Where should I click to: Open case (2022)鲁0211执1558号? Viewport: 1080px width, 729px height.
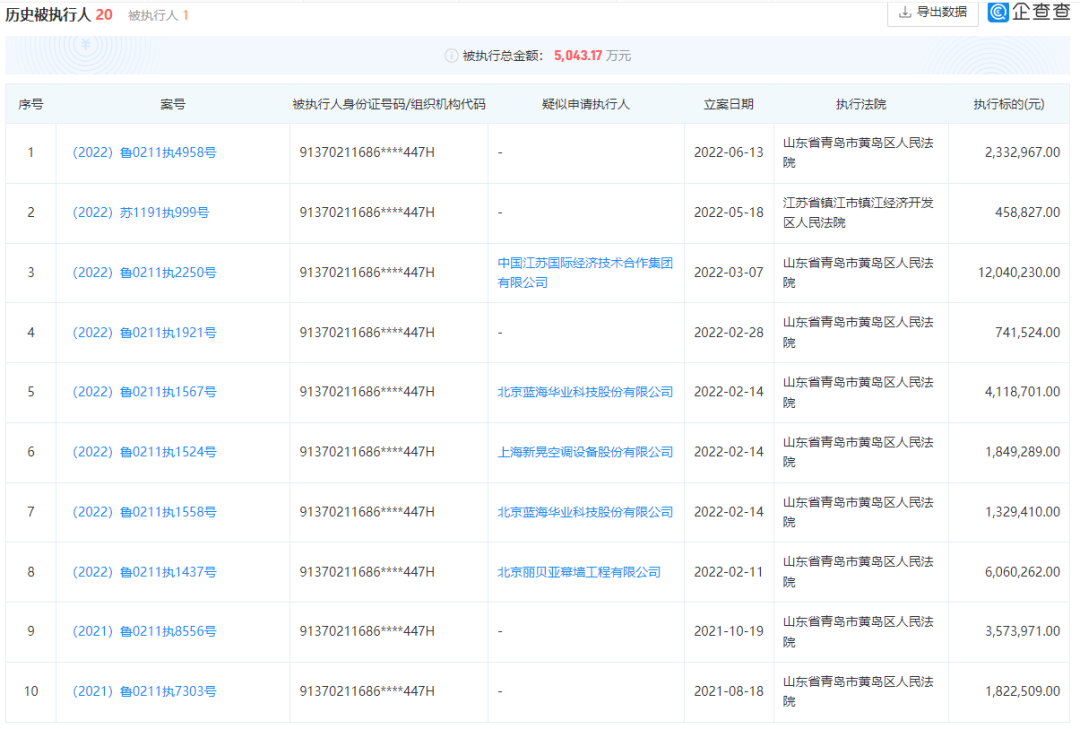(x=144, y=513)
